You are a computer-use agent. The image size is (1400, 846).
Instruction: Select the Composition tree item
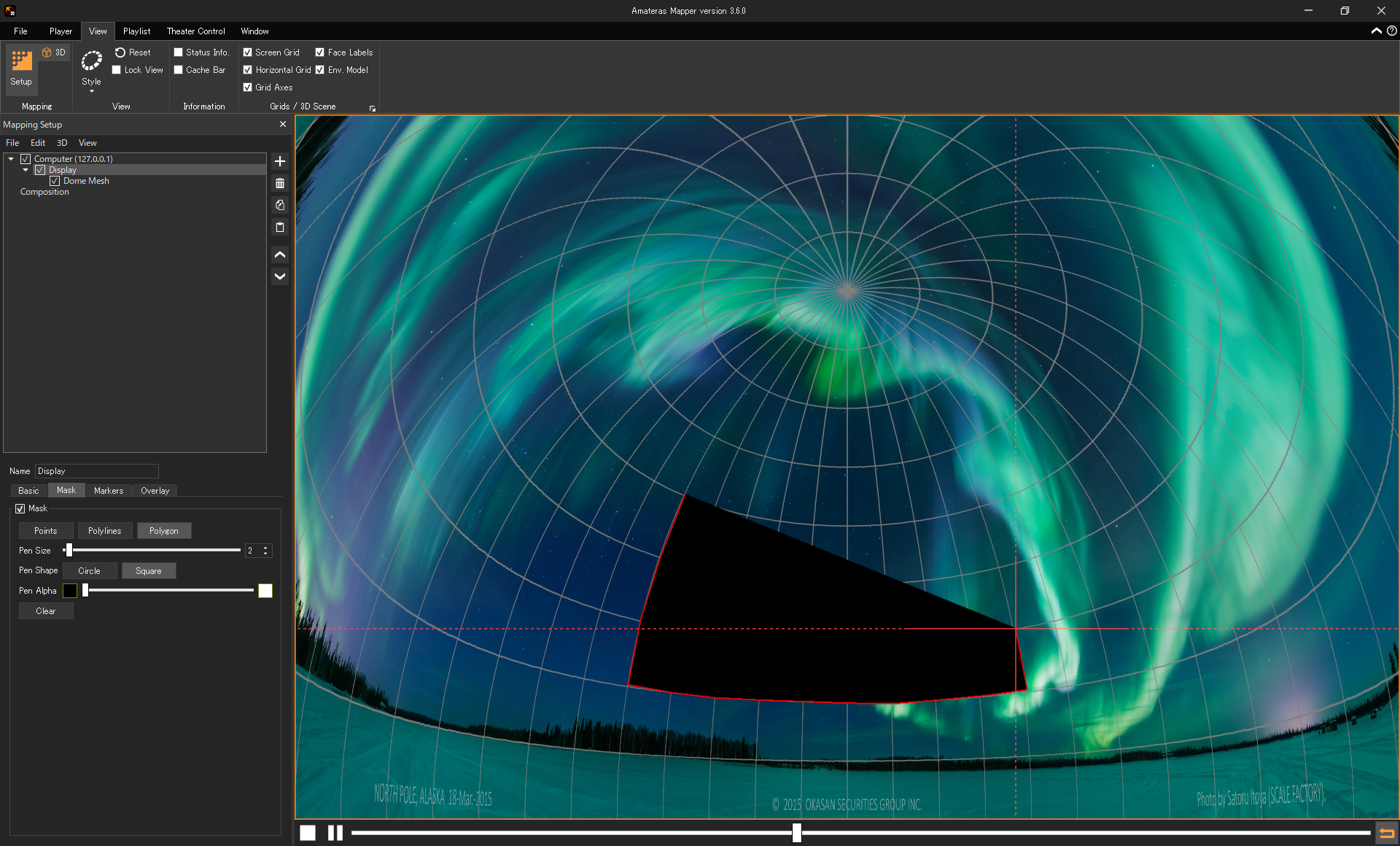pos(44,192)
